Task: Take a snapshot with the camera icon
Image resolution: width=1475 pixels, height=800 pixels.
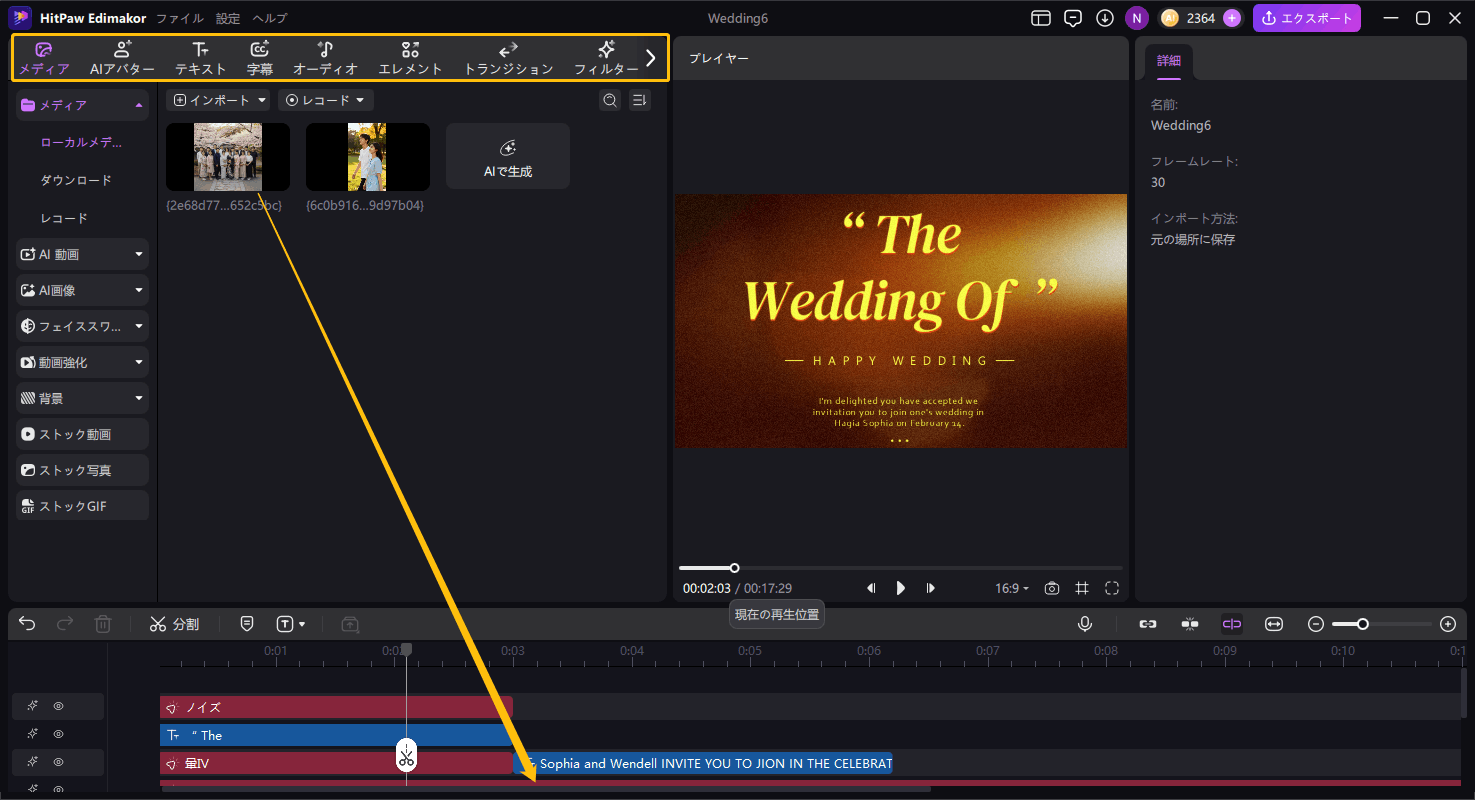Action: (1052, 588)
